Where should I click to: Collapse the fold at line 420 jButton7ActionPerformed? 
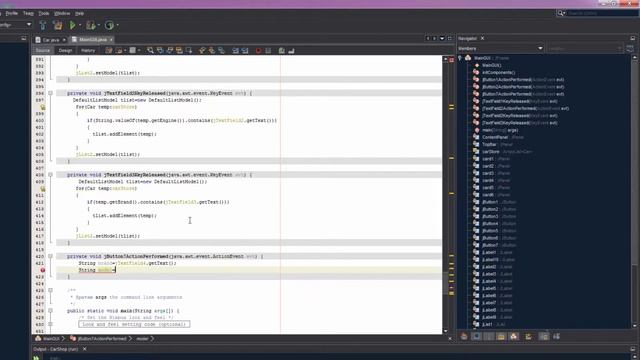point(51,256)
